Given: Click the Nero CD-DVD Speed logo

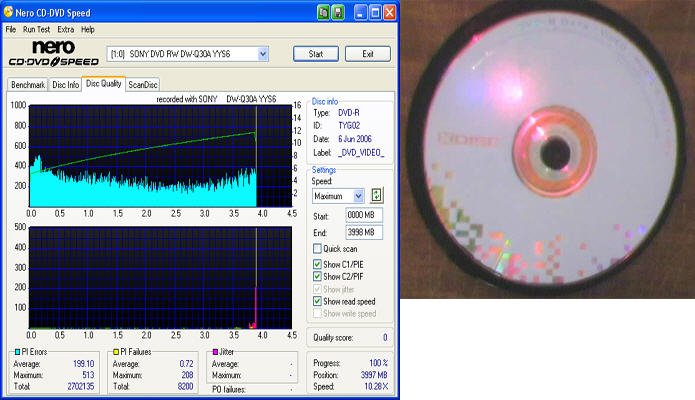Looking at the screenshot, I should [x=54, y=53].
